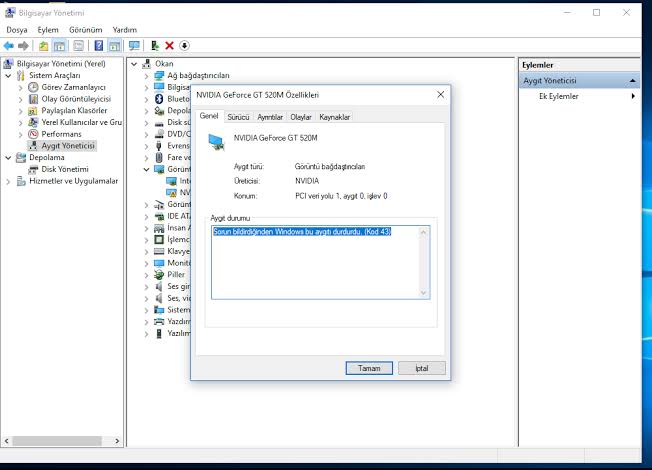Click the Tamam button

pos(369,368)
